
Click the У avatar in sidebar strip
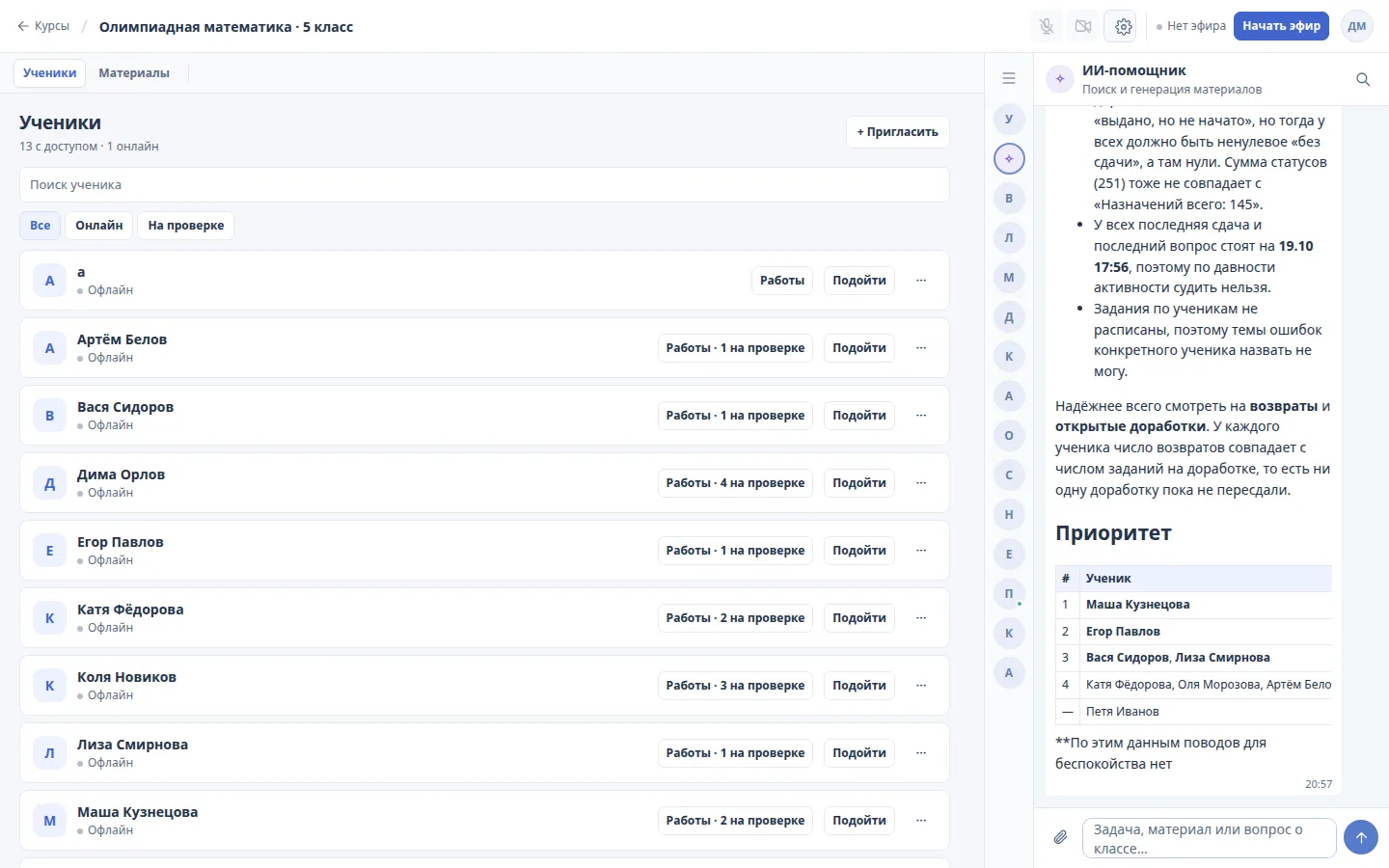coord(1009,119)
